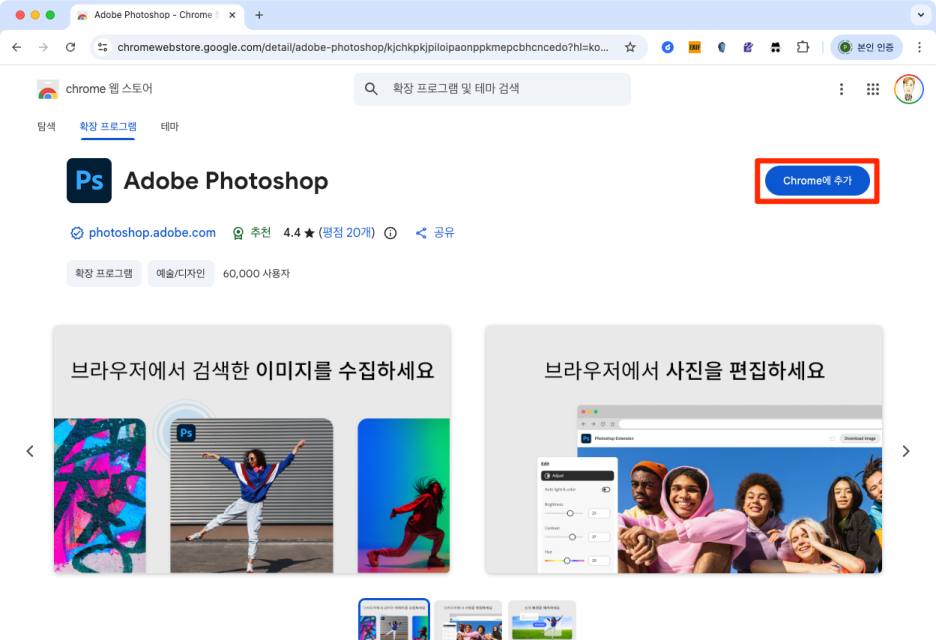The width and height of the screenshot is (936, 640).
Task: Open the new tab plus button
Action: tap(259, 15)
